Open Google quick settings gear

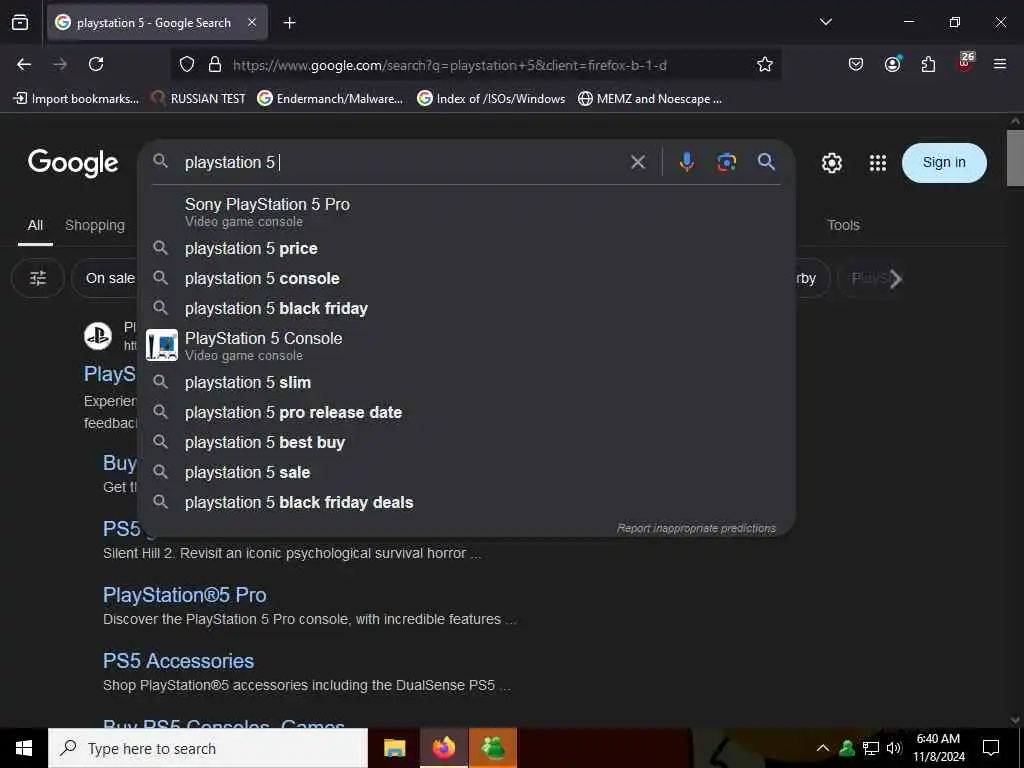click(x=831, y=163)
